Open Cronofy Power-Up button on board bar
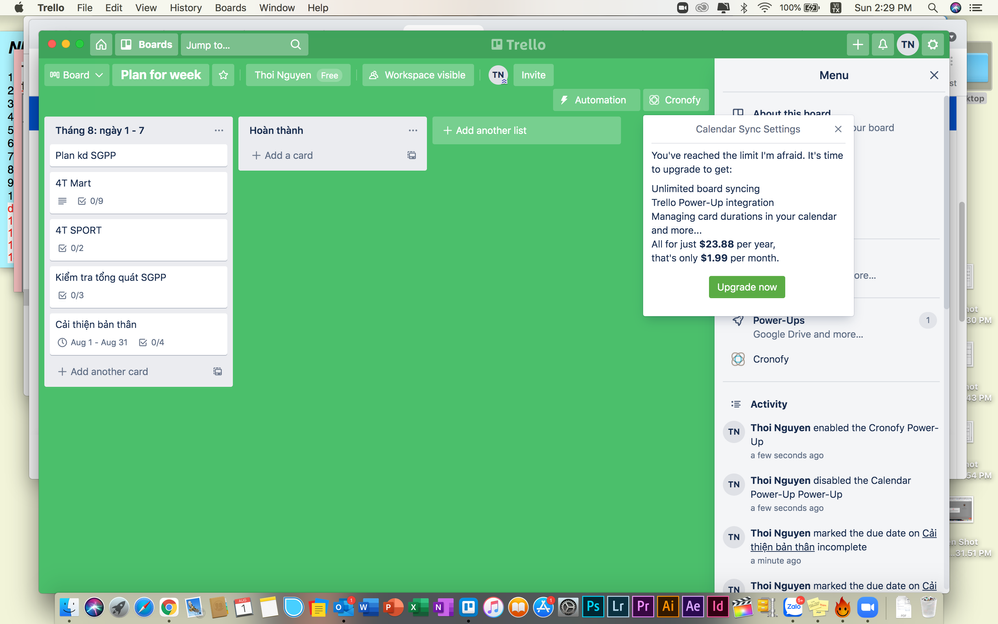This screenshot has height=624, width=998. coord(676,100)
